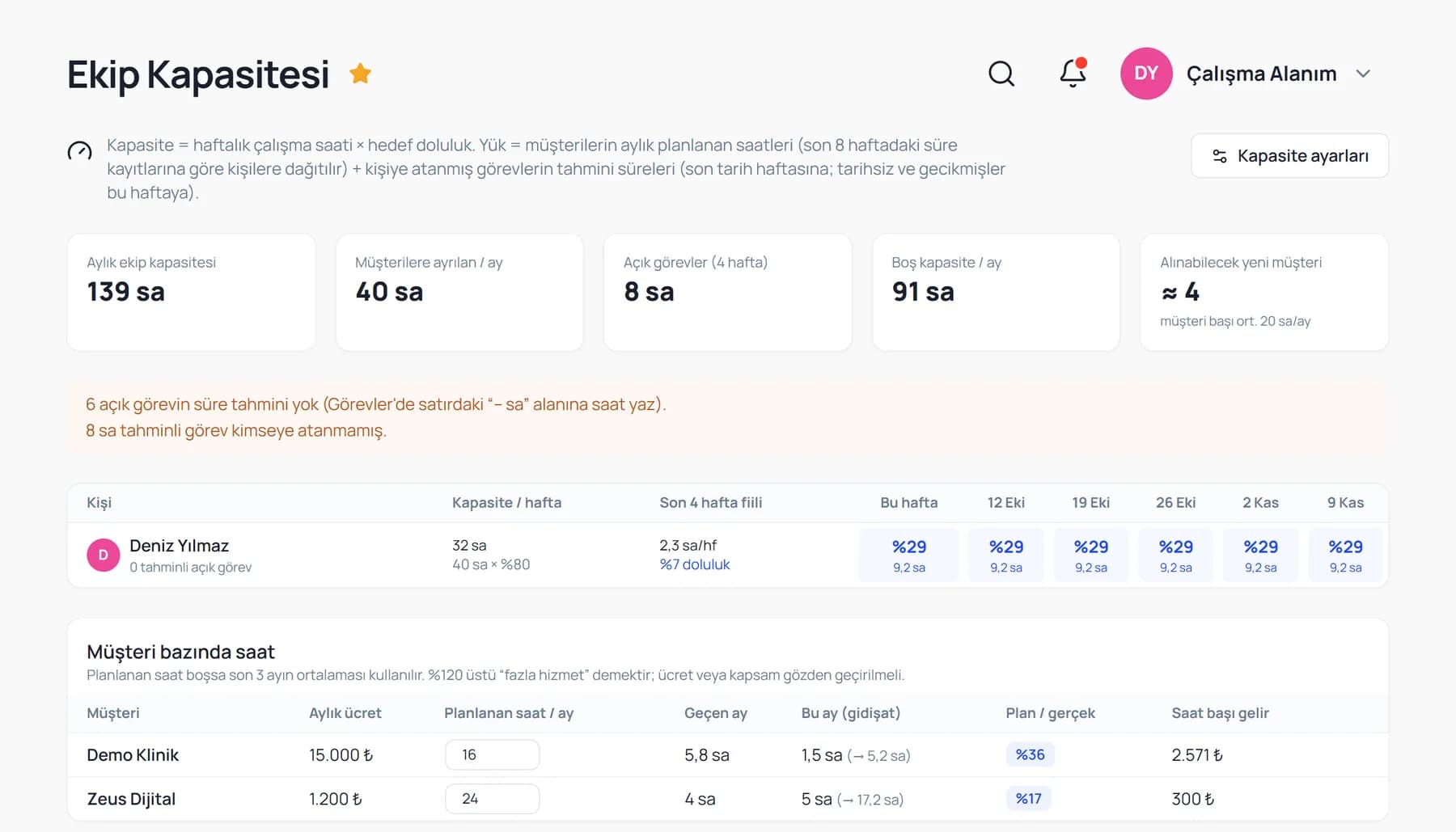Click the Bu hafta %29 load cell

pos(909,555)
